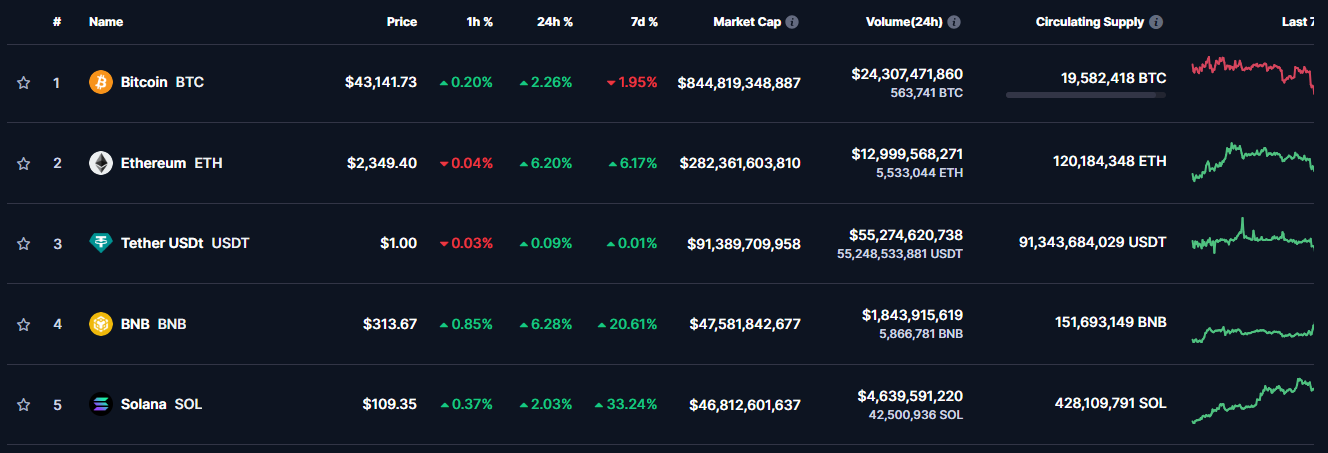
Task: Click Solana market cap $46,812,601,637
Action: (745, 404)
